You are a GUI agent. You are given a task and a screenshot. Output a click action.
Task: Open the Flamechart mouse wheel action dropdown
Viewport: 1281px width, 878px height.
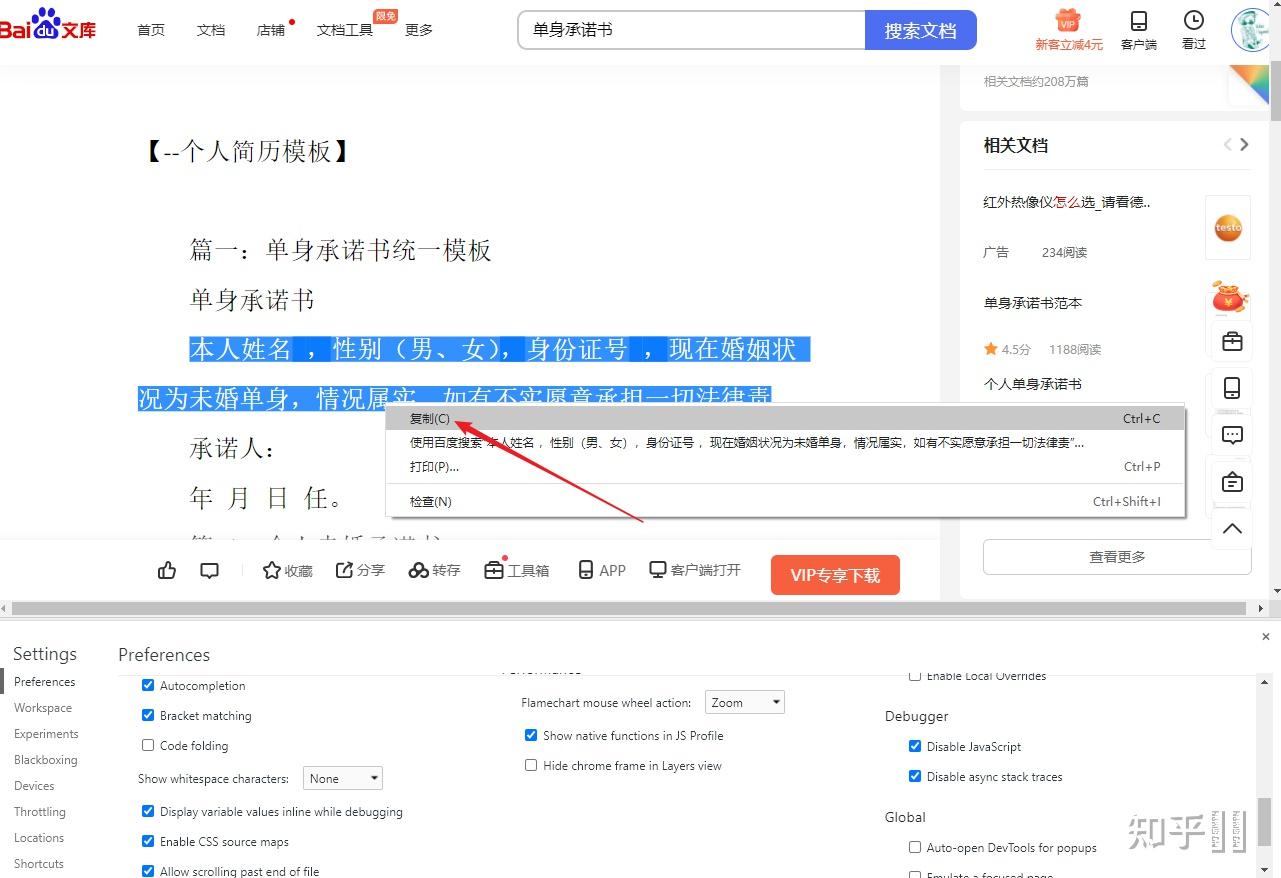(744, 703)
